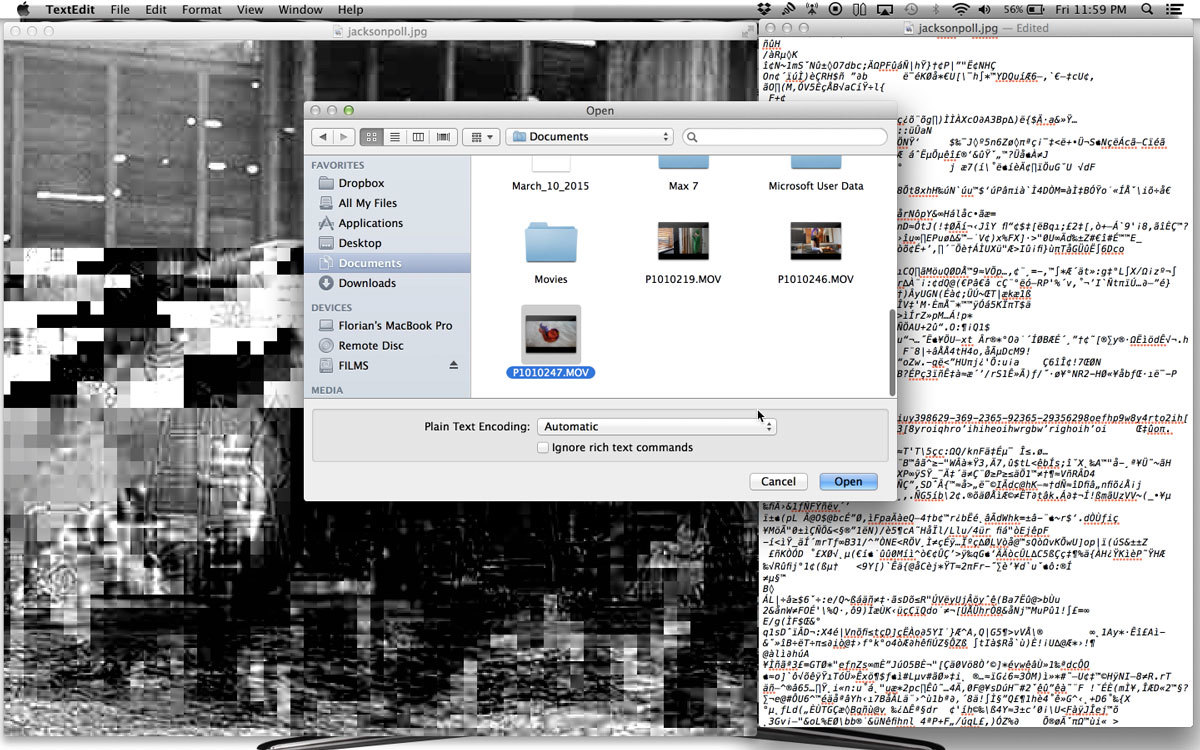Switch to list view in Open dialog

(x=395, y=136)
